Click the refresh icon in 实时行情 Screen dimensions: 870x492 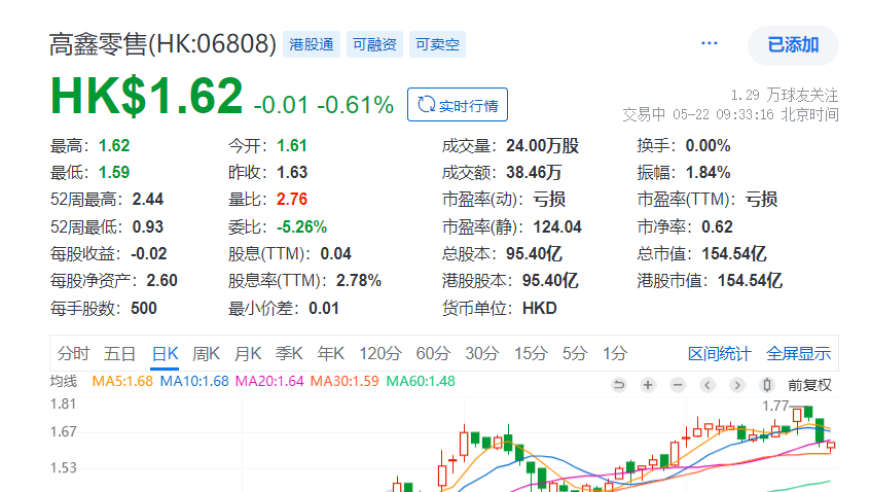[425, 104]
